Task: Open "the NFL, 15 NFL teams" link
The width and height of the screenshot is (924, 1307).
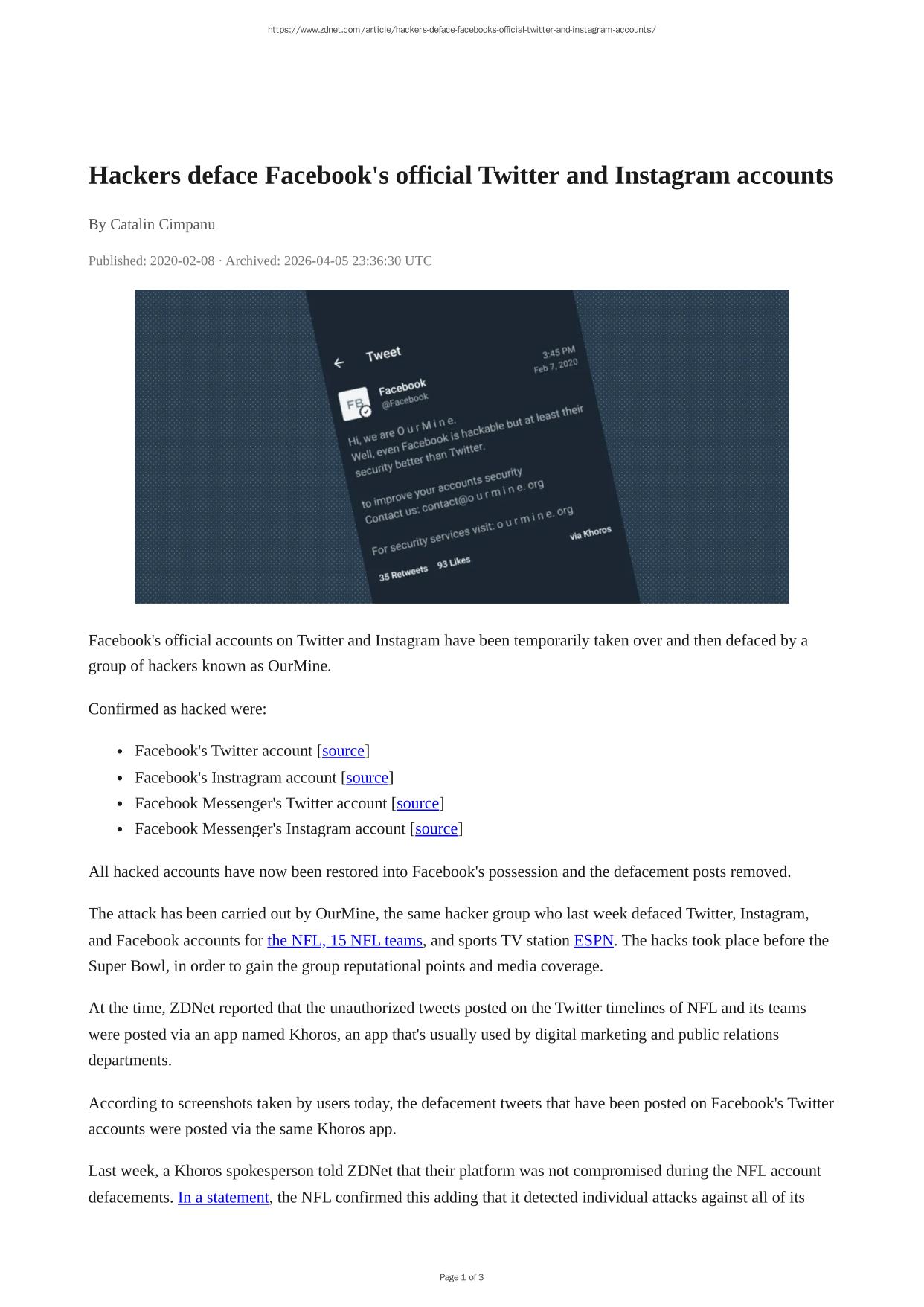Action: coord(344,940)
